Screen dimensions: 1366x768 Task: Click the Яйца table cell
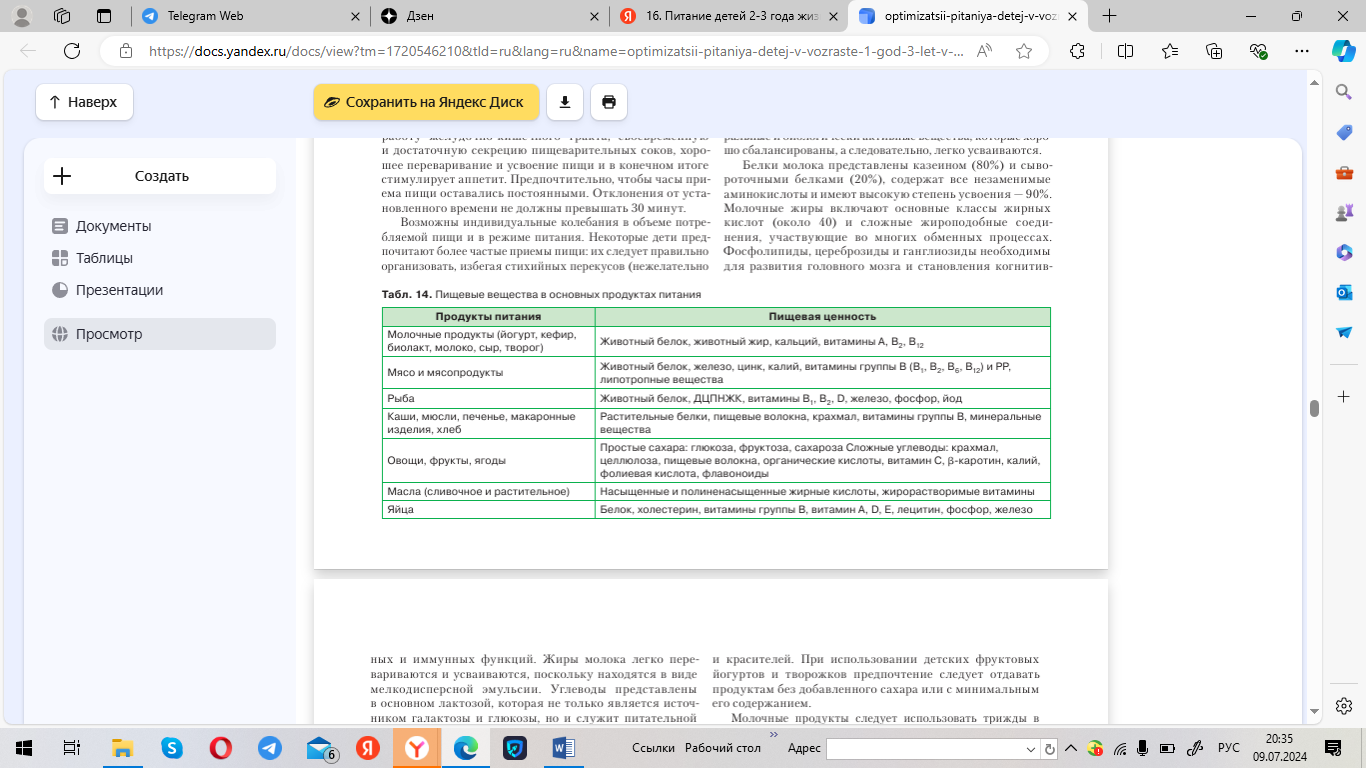click(x=489, y=510)
